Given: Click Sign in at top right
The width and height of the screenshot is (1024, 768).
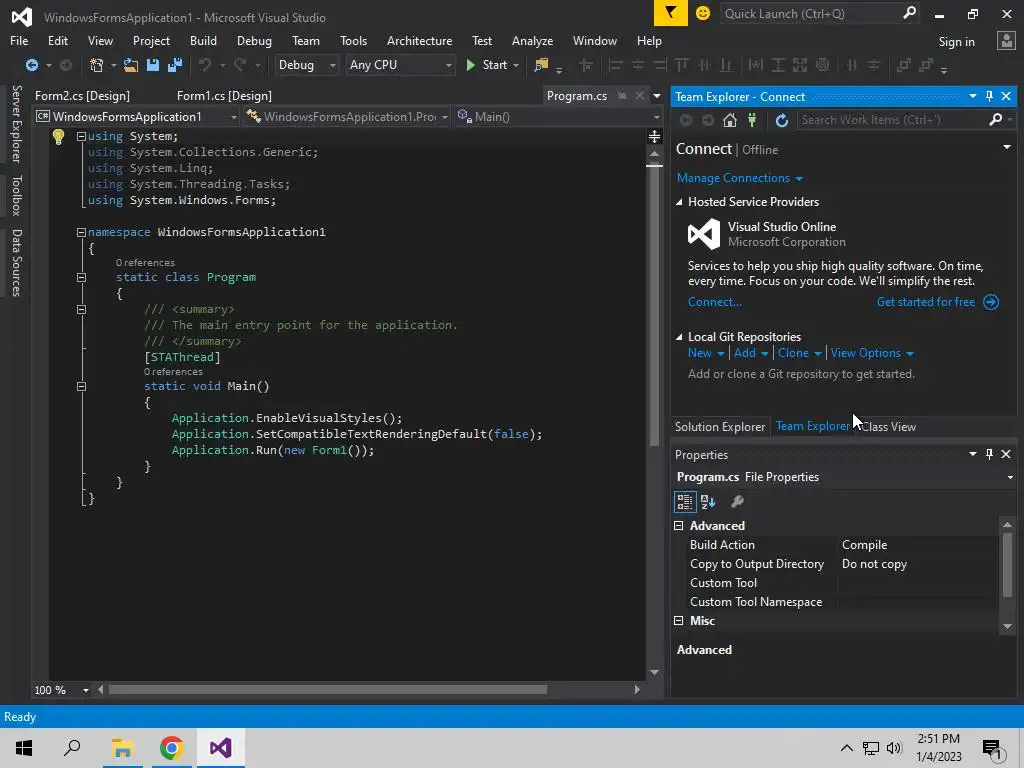Looking at the screenshot, I should [x=956, y=41].
